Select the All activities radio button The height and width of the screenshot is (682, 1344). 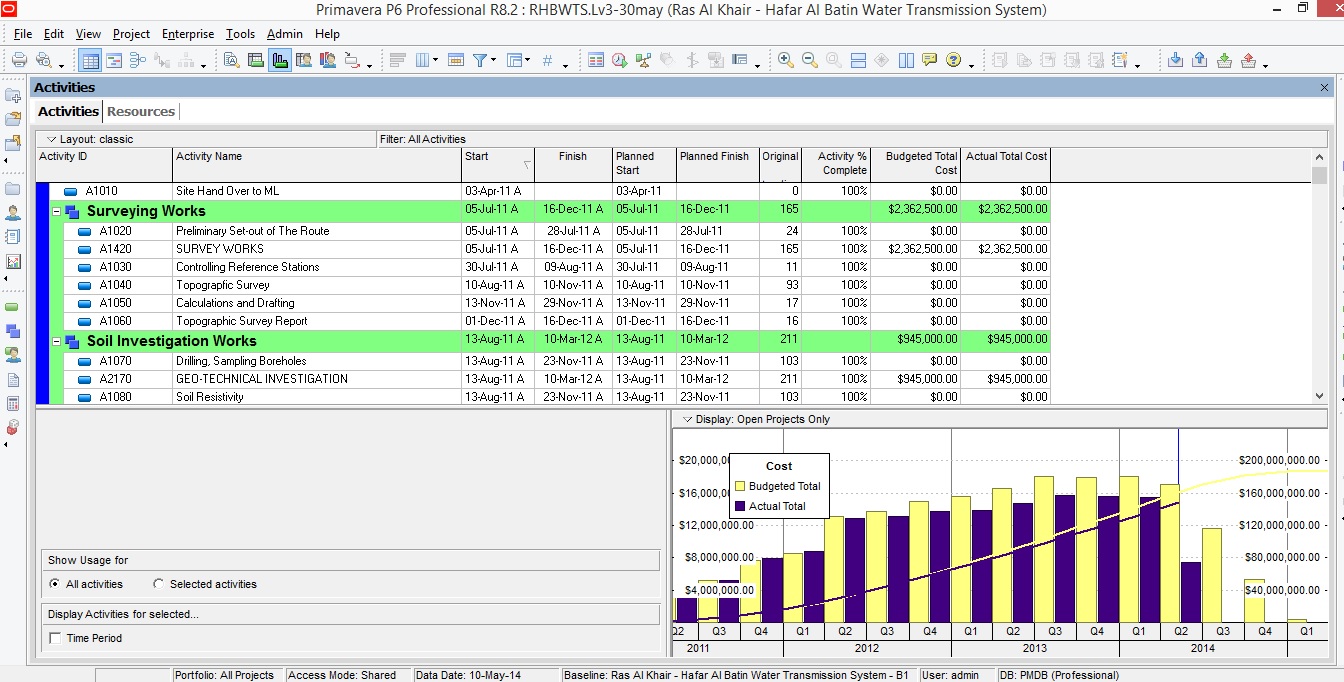tap(55, 584)
